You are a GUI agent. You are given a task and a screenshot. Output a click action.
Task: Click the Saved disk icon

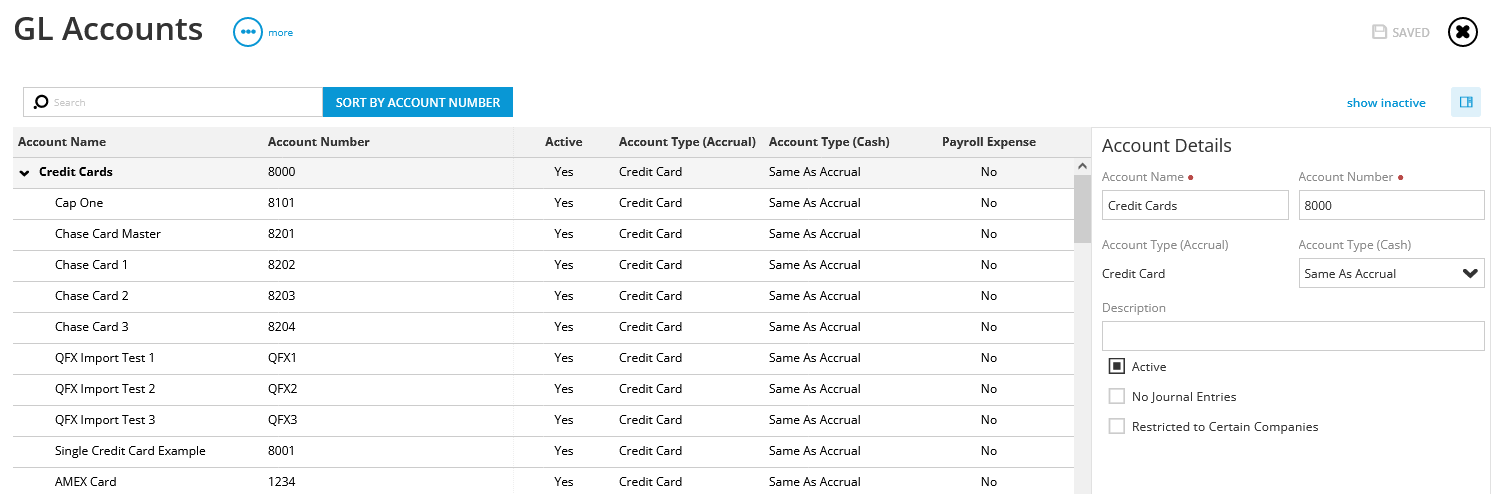click(1380, 32)
